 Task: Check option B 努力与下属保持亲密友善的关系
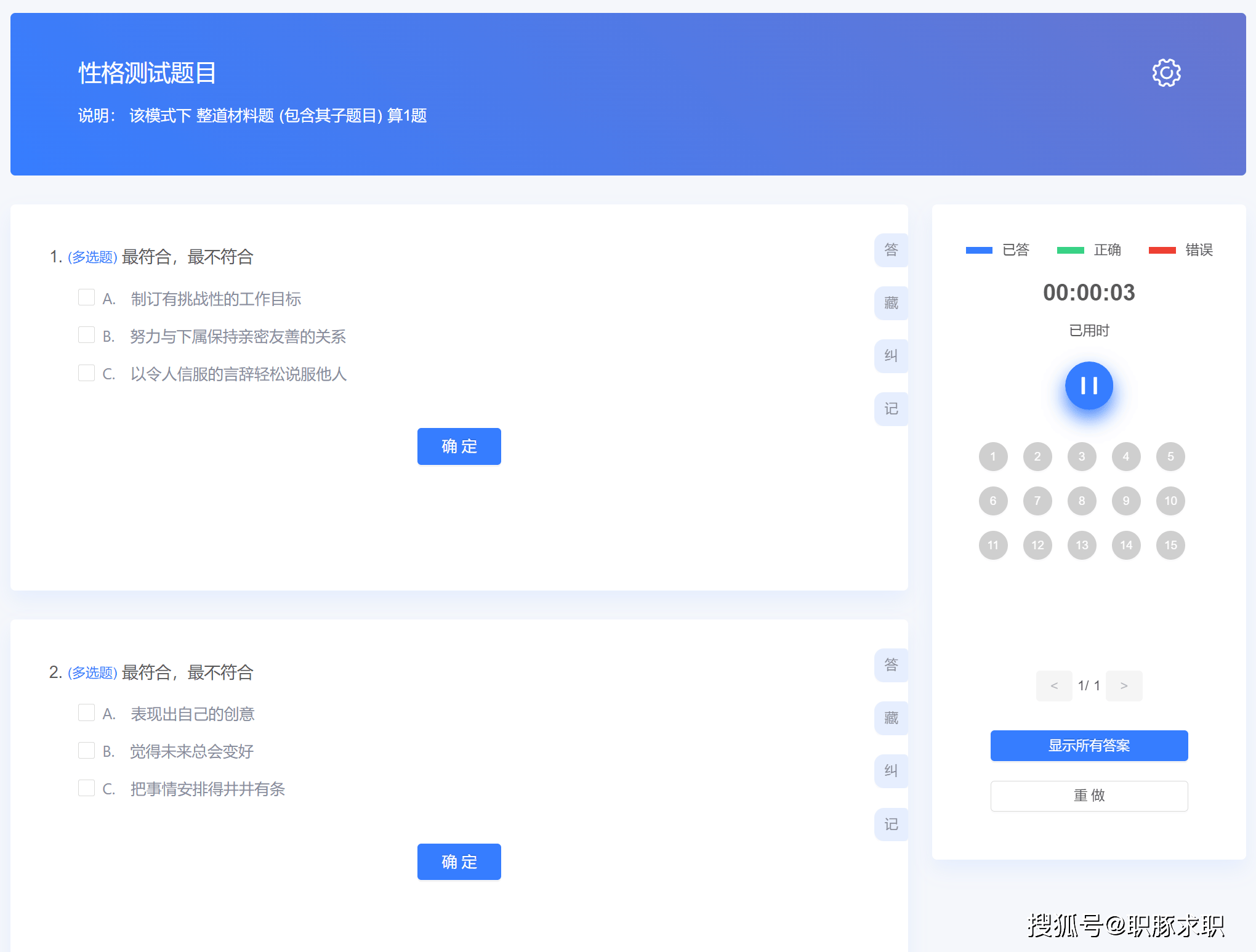tap(87, 336)
